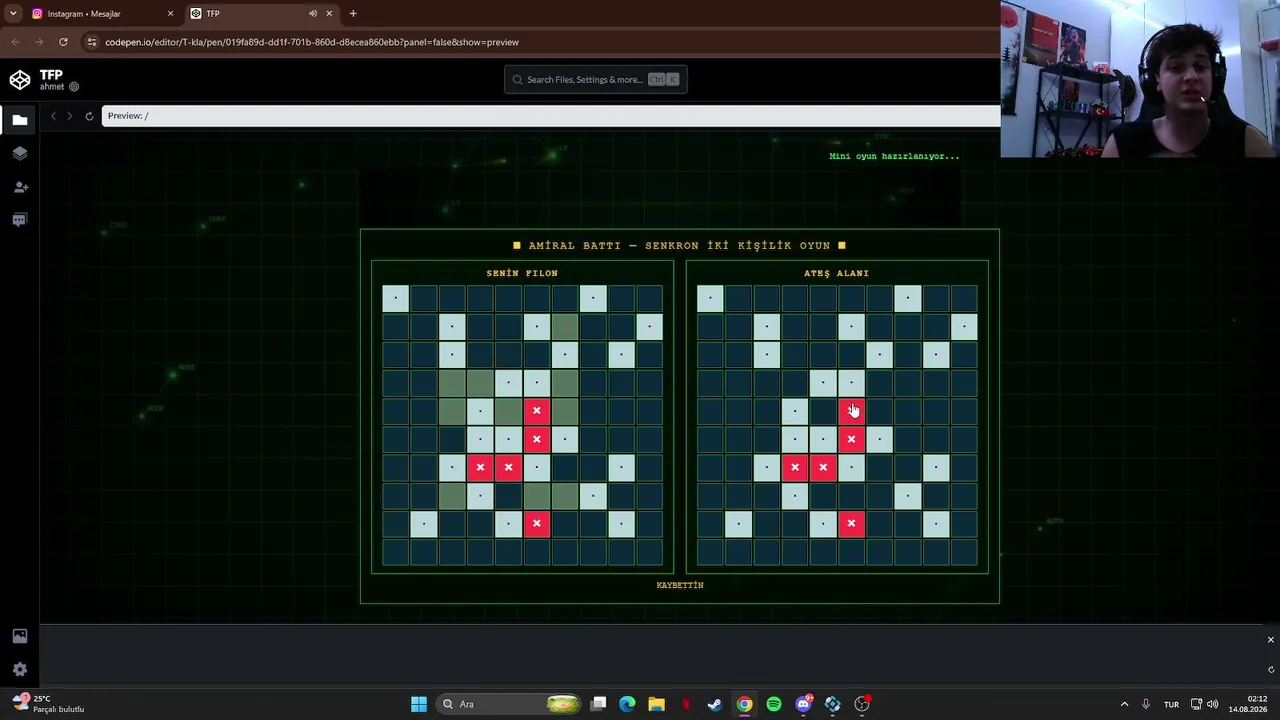Focus Search Files, Settings & more field
The width and height of the screenshot is (1280, 720).
click(596, 80)
